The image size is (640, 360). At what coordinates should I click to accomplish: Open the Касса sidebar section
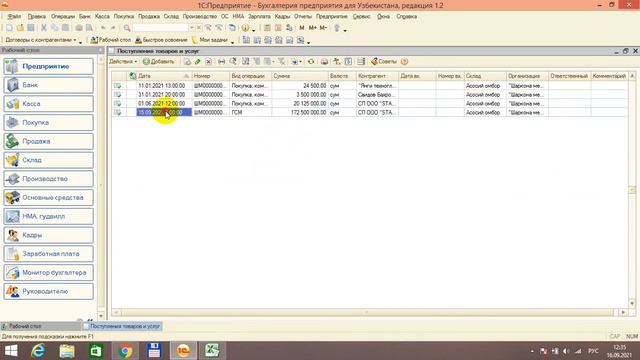49,104
